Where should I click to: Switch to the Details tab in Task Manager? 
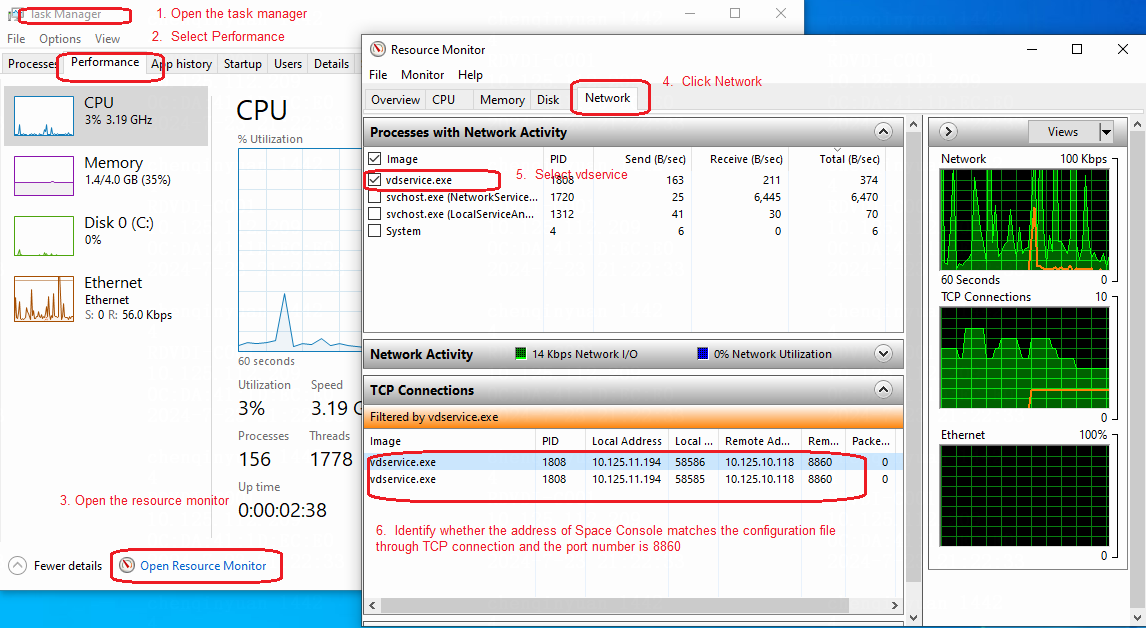(x=331, y=64)
